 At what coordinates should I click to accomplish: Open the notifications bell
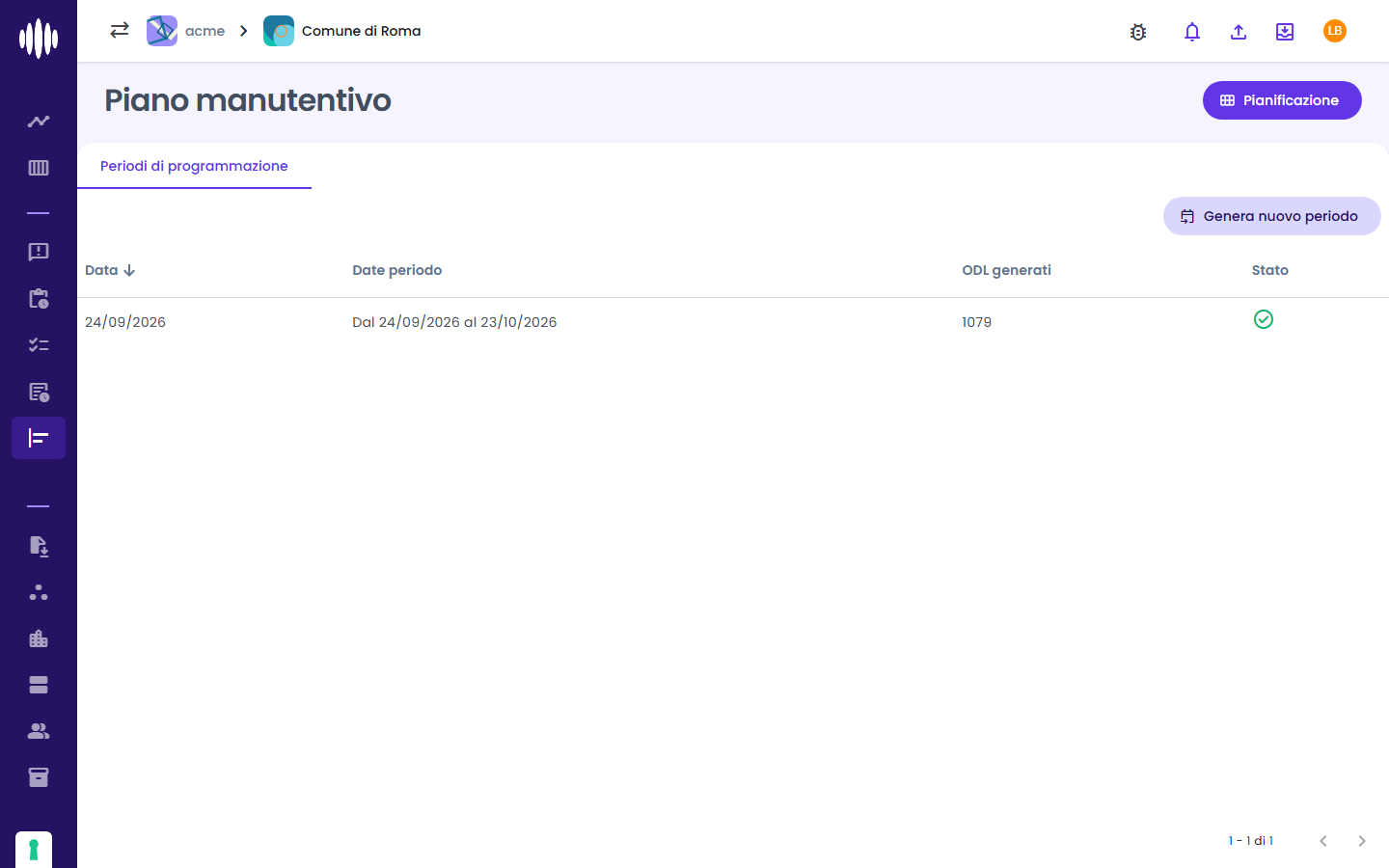click(1192, 32)
